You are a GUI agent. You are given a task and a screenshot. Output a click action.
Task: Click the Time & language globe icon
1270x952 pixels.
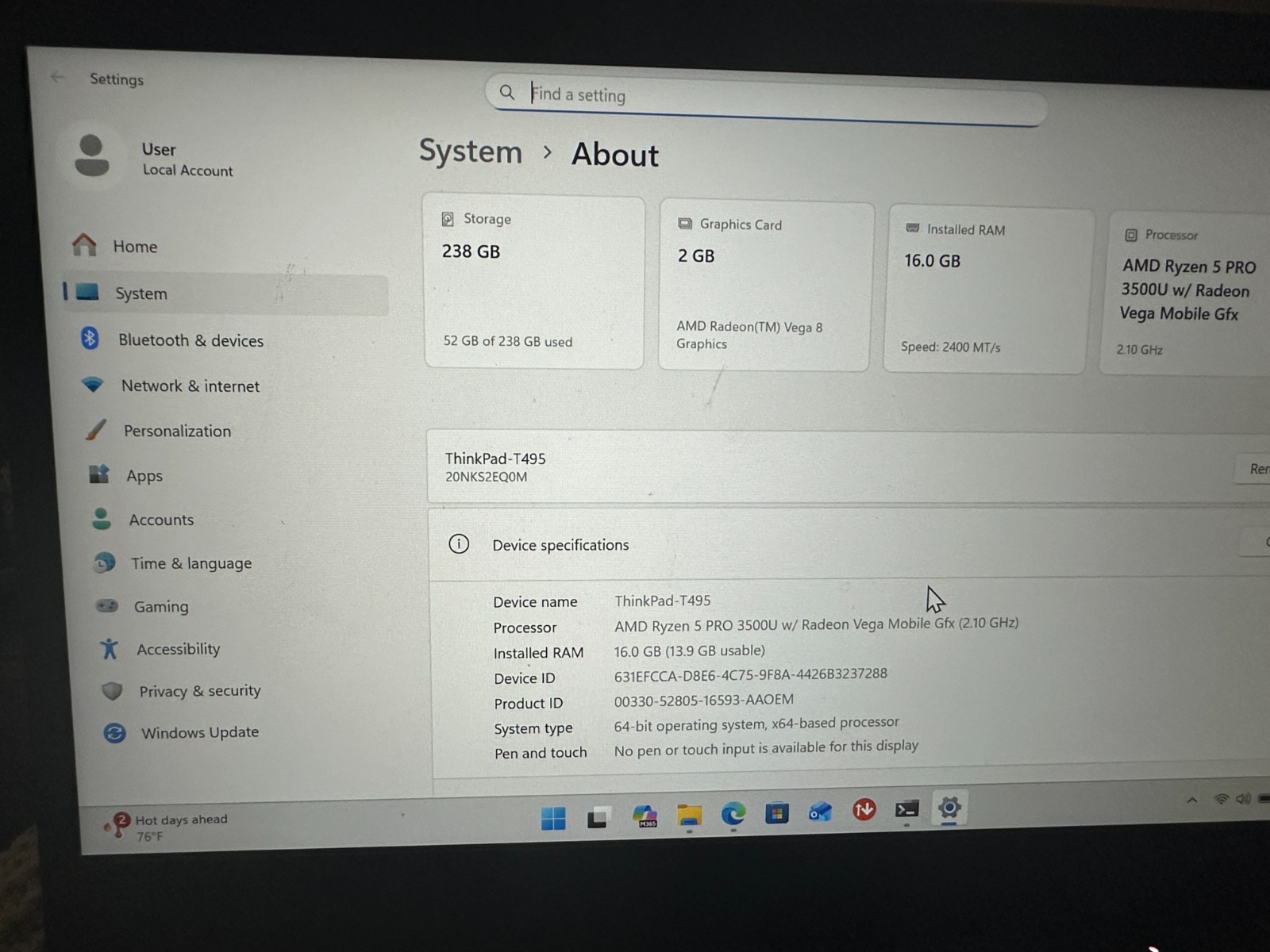104,562
